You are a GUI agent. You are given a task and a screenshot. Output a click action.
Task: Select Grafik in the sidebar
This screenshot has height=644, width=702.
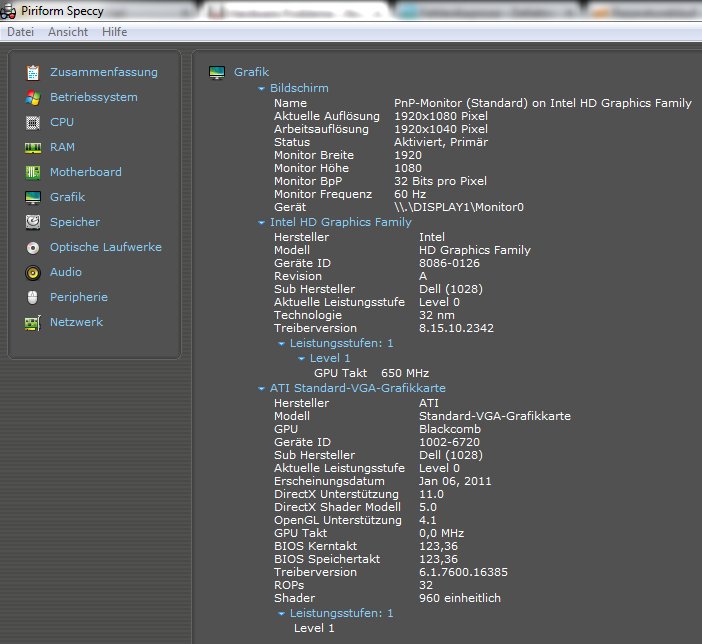pyautogui.click(x=68, y=197)
